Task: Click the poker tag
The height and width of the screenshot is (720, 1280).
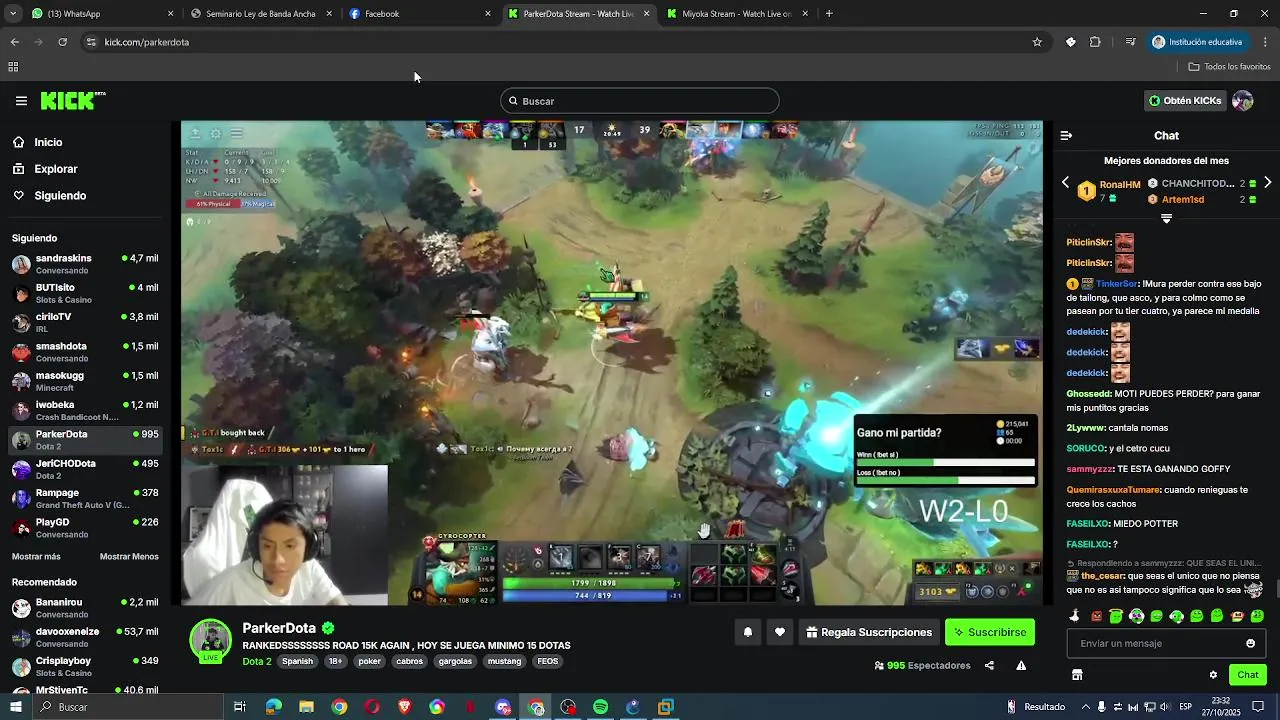Action: [x=370, y=661]
